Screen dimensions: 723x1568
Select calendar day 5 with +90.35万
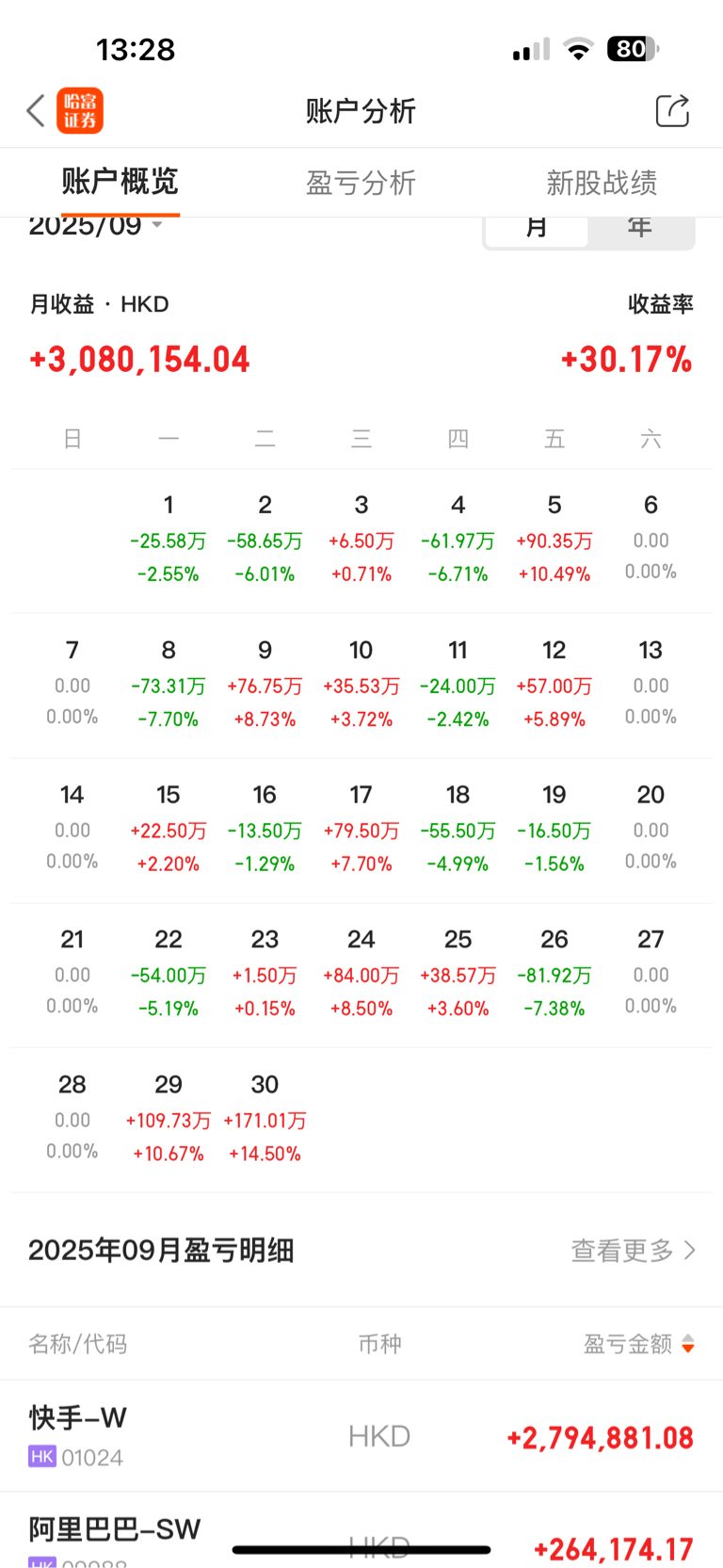coord(554,540)
